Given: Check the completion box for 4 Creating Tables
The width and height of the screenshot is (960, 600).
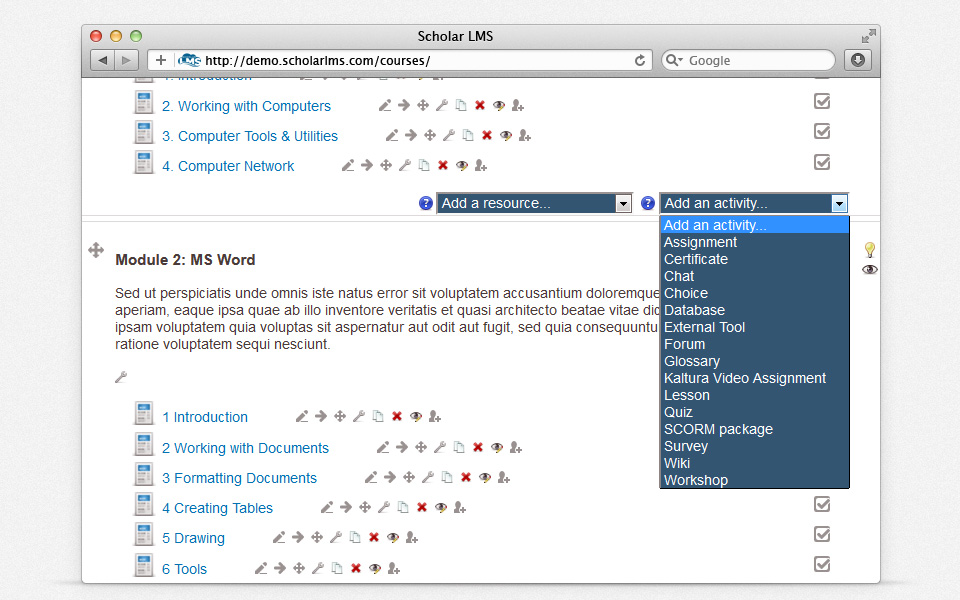Looking at the screenshot, I should point(822,505).
